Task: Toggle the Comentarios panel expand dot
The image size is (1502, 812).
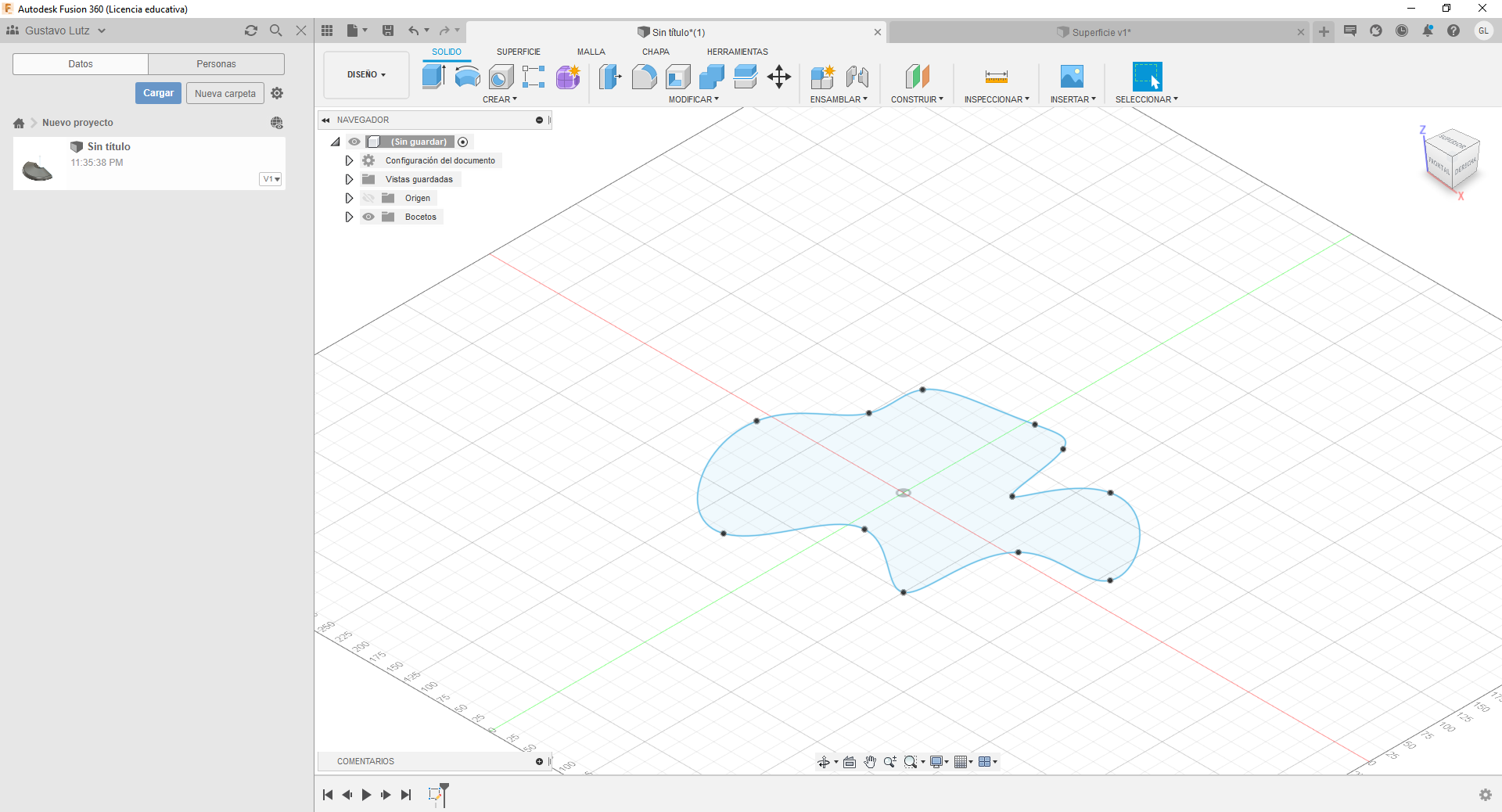Action: click(539, 761)
